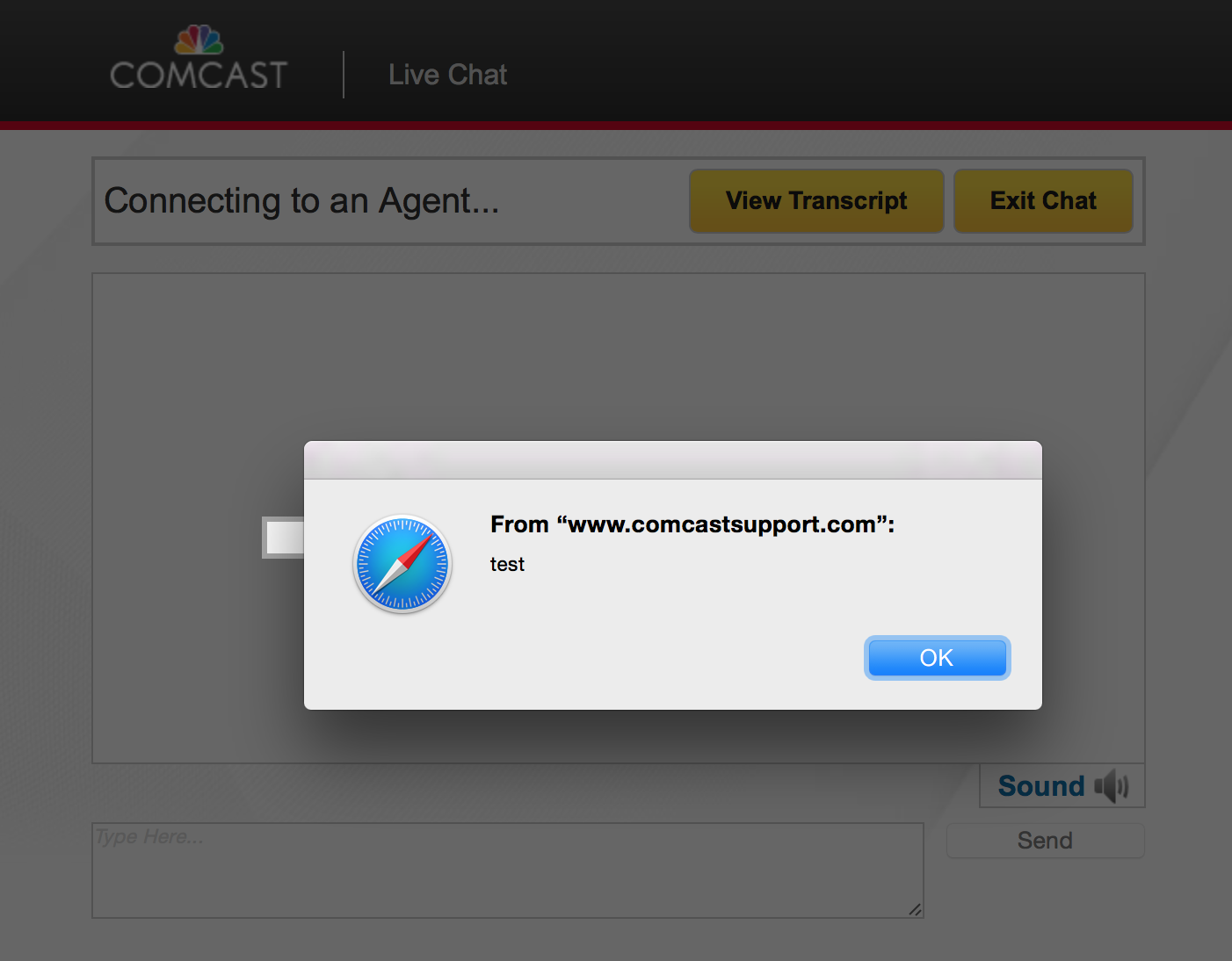The image size is (1232, 961).
Task: Leave the session with Exit Chat
Action: 1043,201
